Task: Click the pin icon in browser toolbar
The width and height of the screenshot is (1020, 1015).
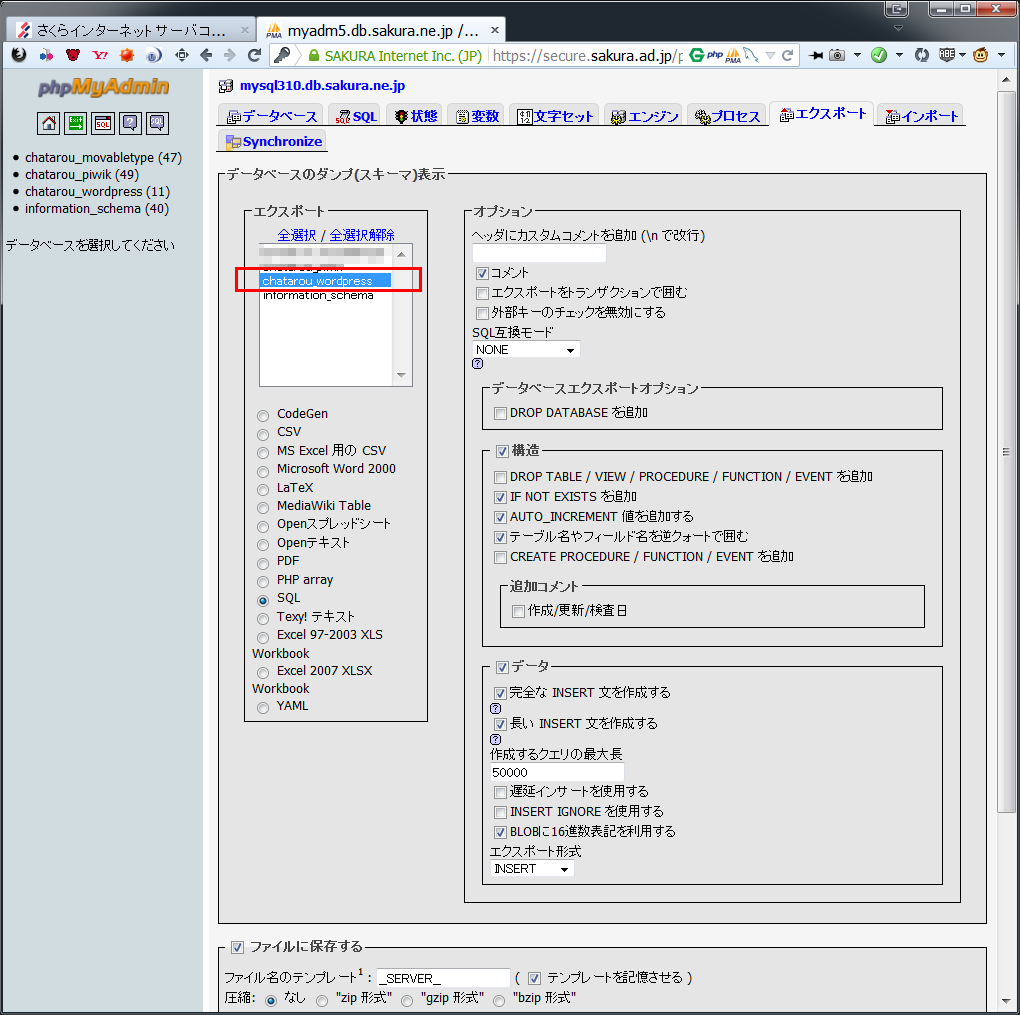Action: 815,55
